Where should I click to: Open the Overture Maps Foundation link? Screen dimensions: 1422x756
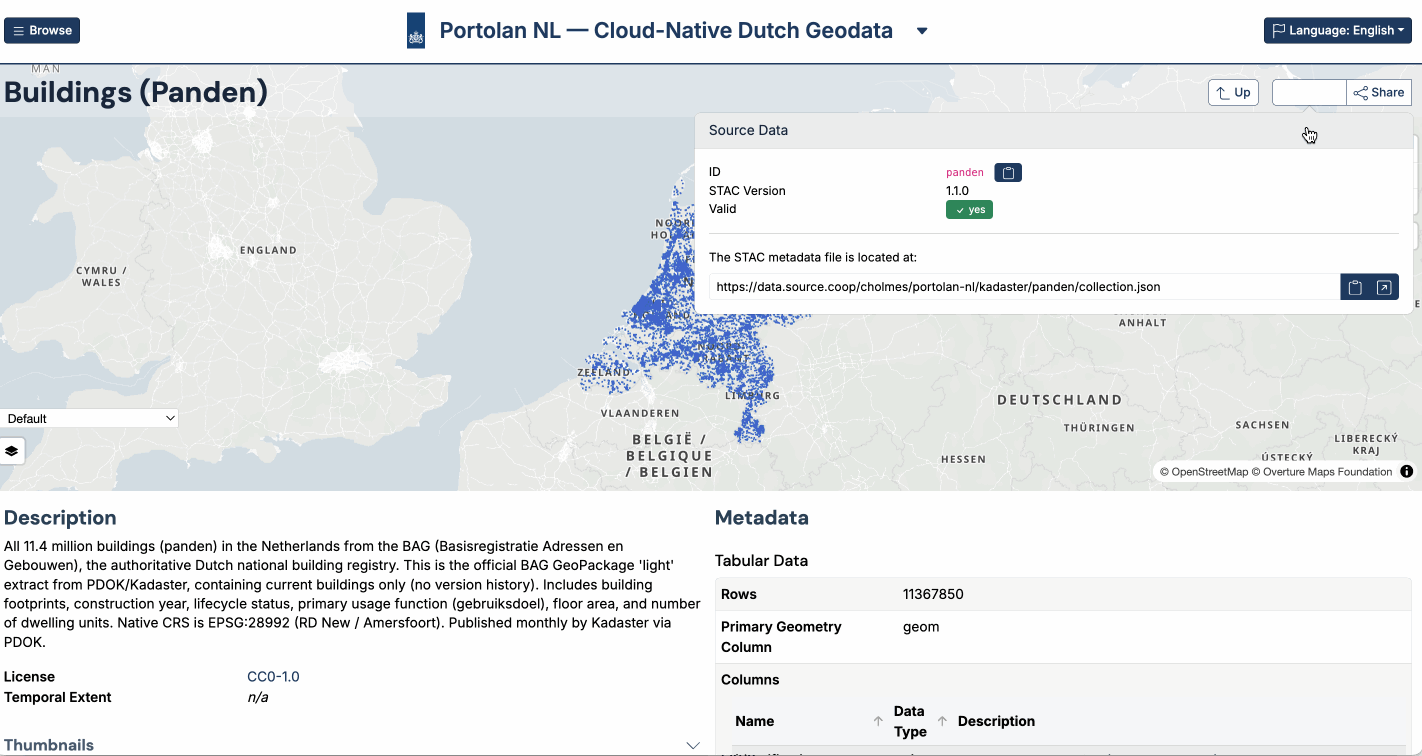click(1322, 472)
